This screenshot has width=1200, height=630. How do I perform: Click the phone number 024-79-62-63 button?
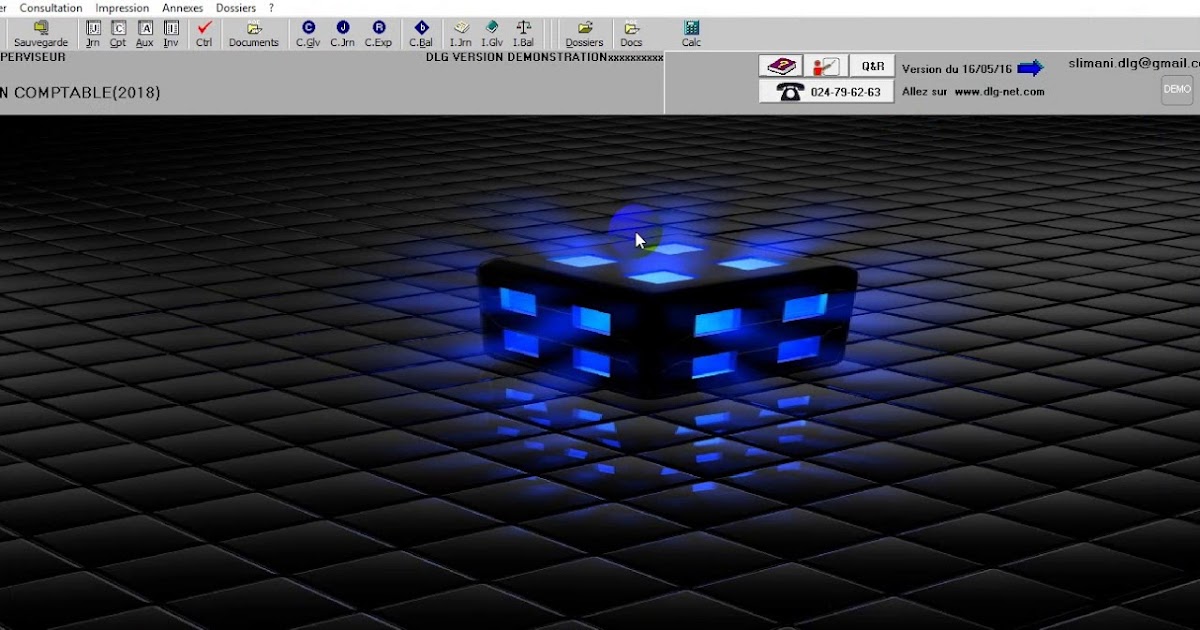click(826, 92)
